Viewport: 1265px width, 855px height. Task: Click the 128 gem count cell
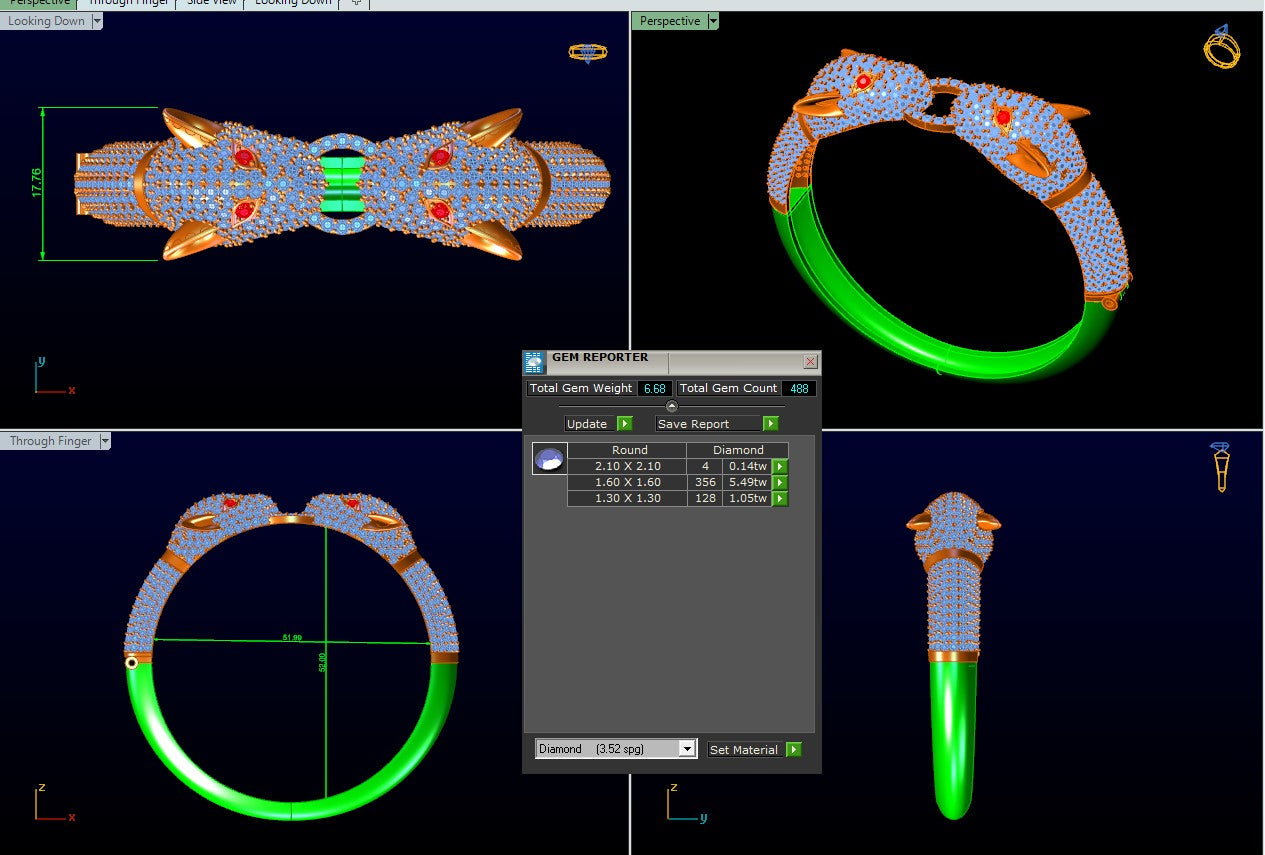pyautogui.click(x=706, y=498)
